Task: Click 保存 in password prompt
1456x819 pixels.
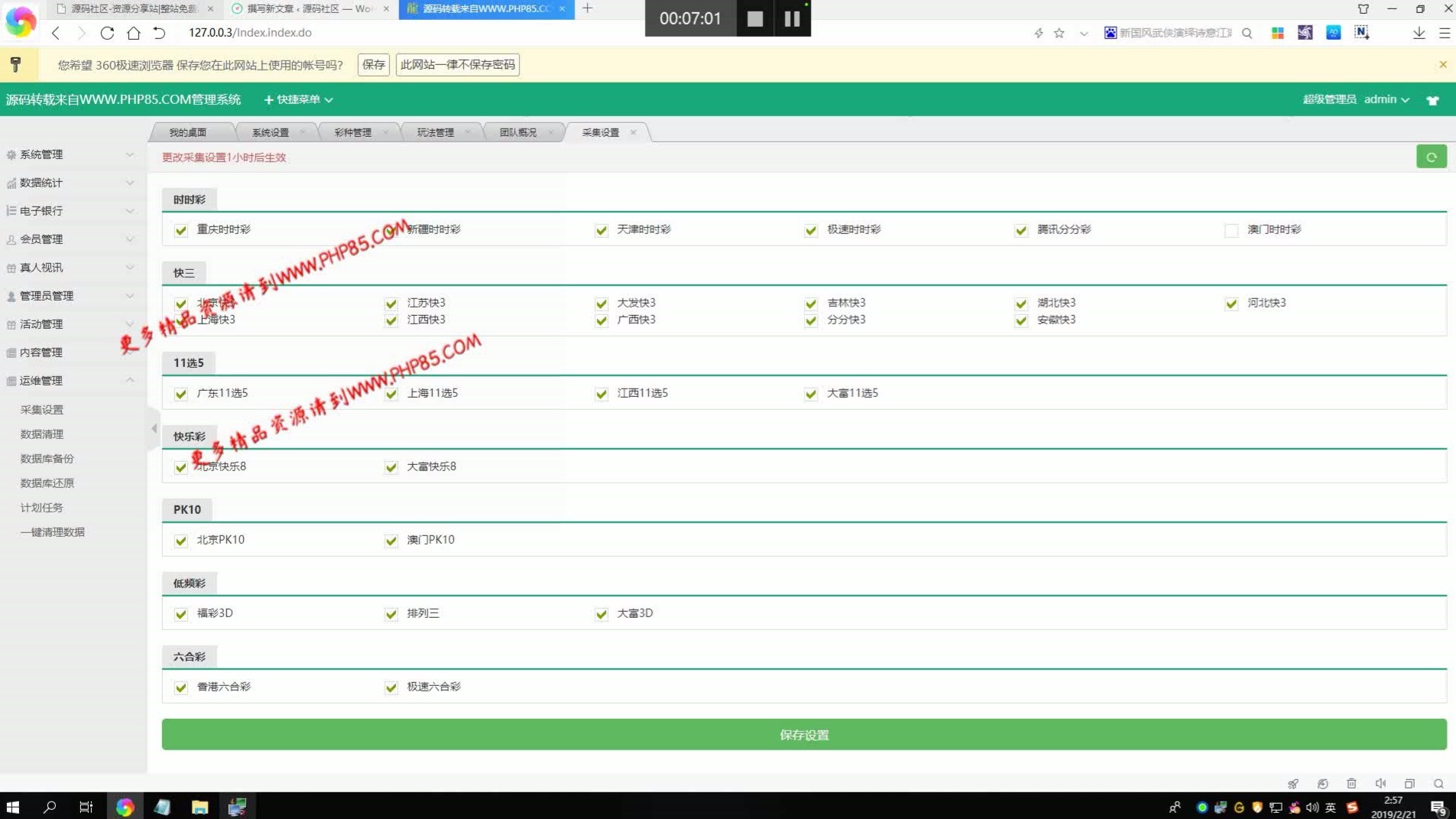Action: [x=374, y=65]
